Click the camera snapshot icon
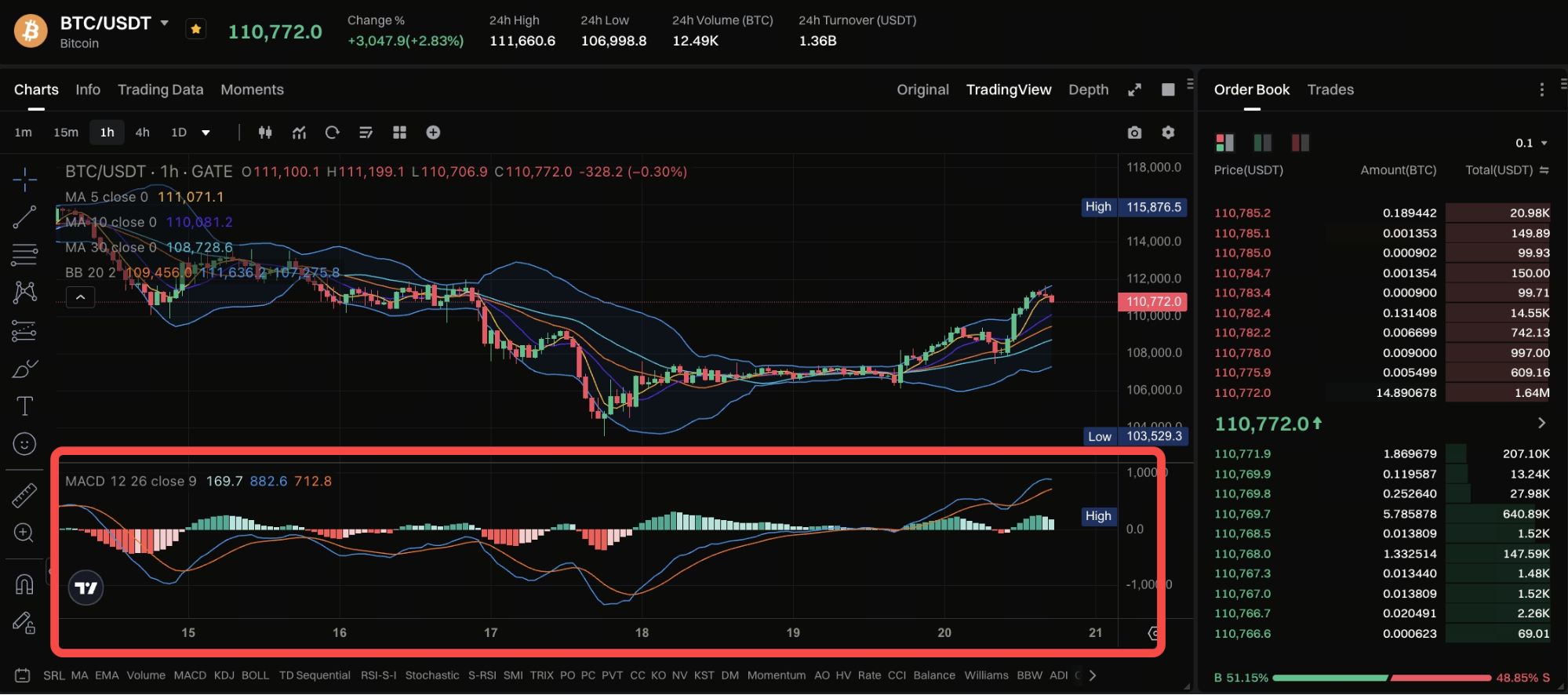Viewport: 1568px width, 695px height. (1134, 133)
